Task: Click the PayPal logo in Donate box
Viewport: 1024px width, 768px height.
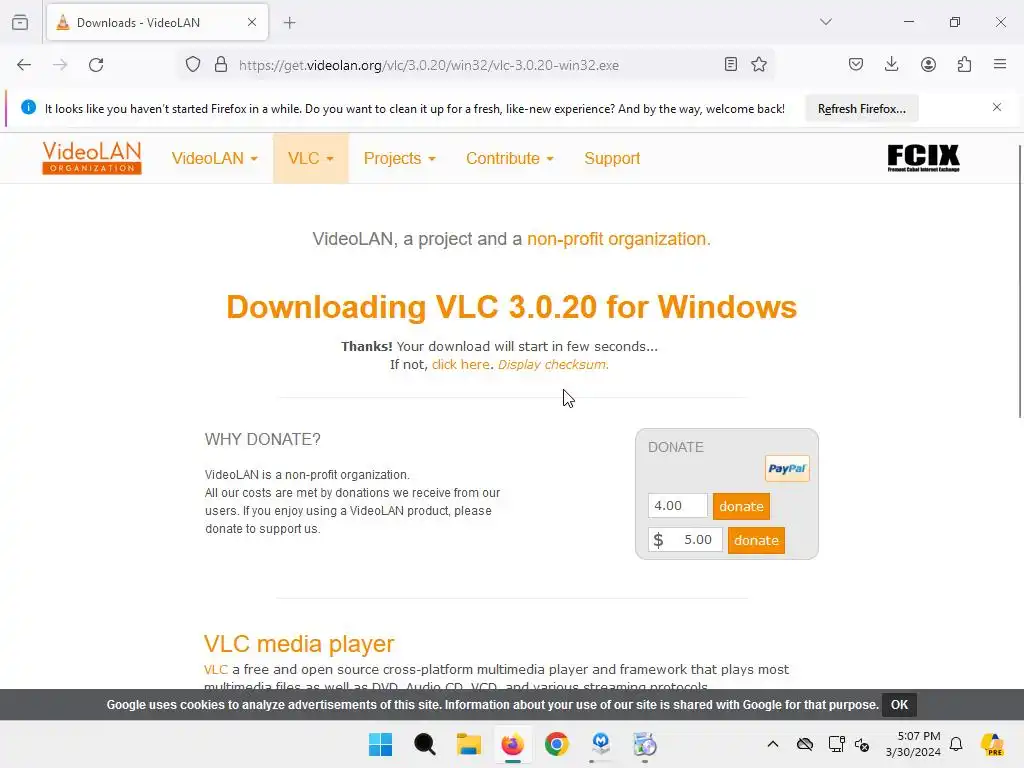Action: click(787, 468)
